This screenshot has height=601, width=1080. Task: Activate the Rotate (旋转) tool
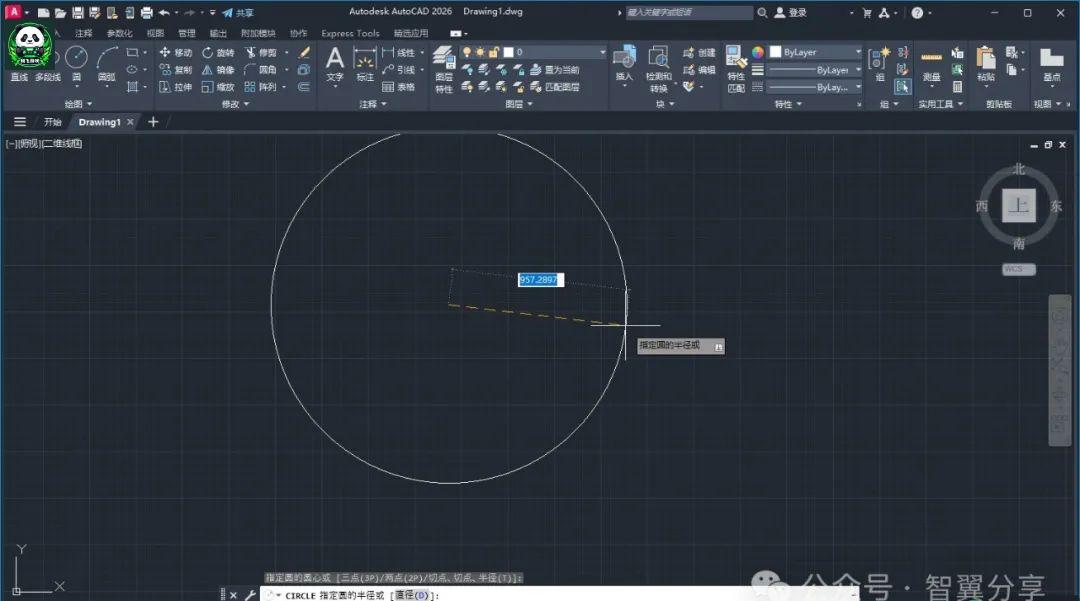click(x=217, y=52)
